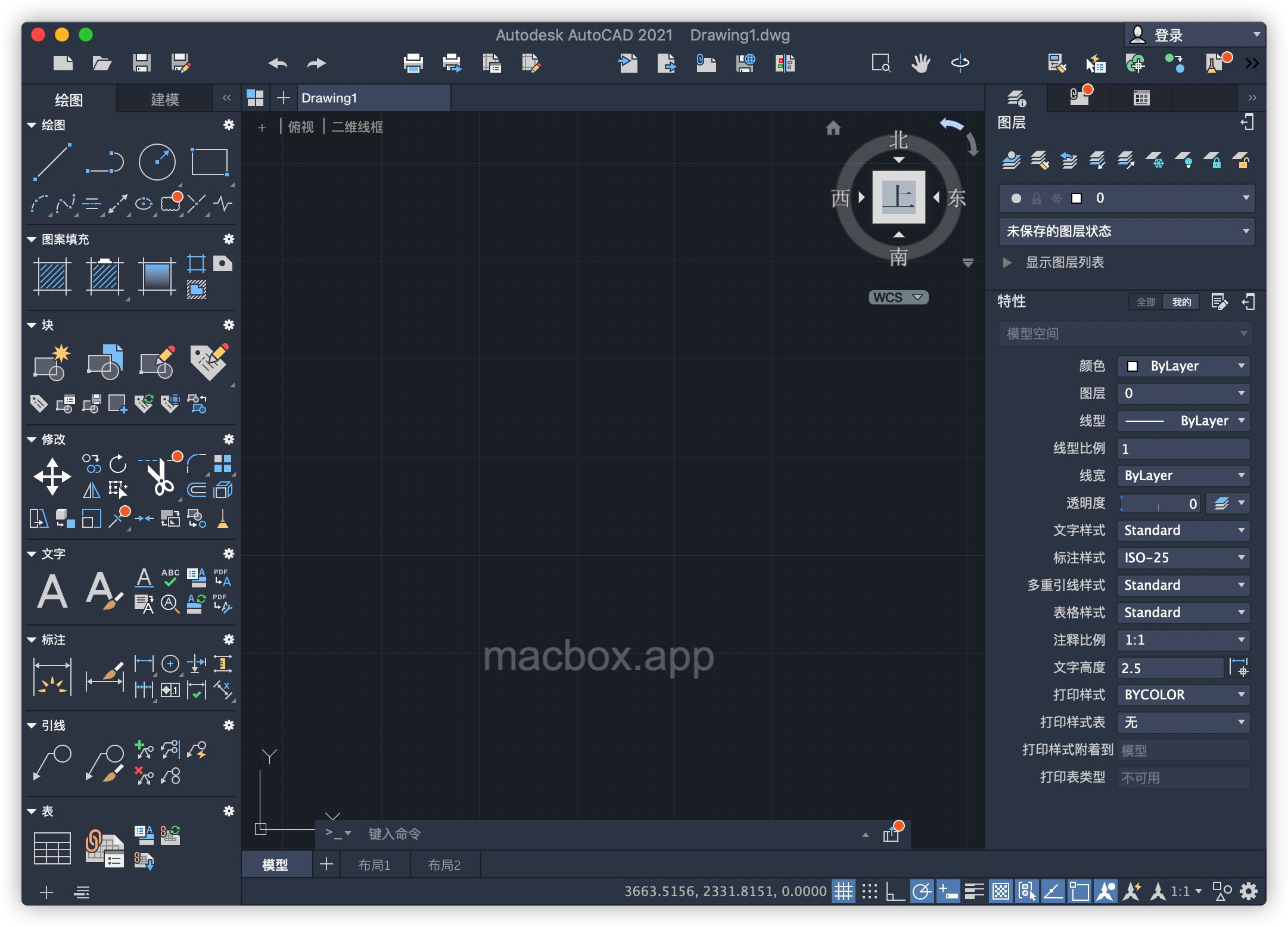Run the text spell check tool
Screen dimensions: 1288x927
pos(170,577)
